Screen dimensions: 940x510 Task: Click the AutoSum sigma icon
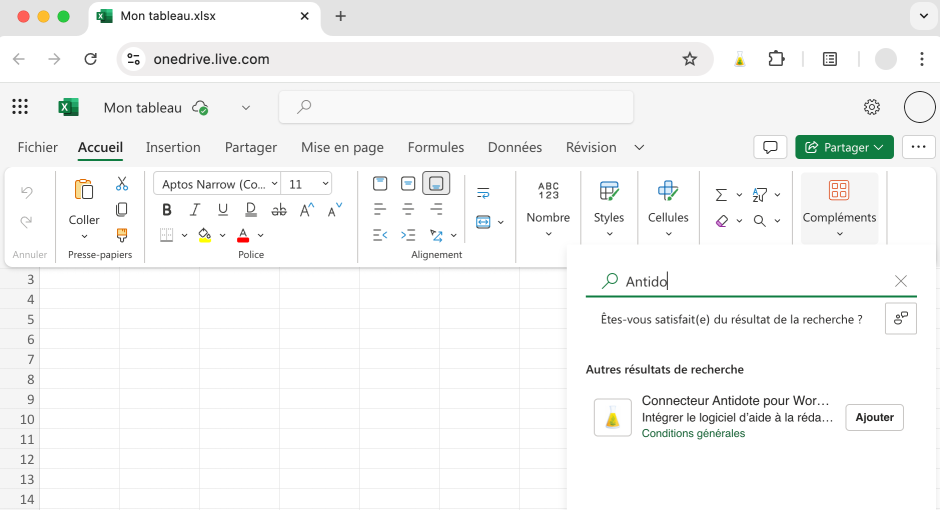(721, 195)
